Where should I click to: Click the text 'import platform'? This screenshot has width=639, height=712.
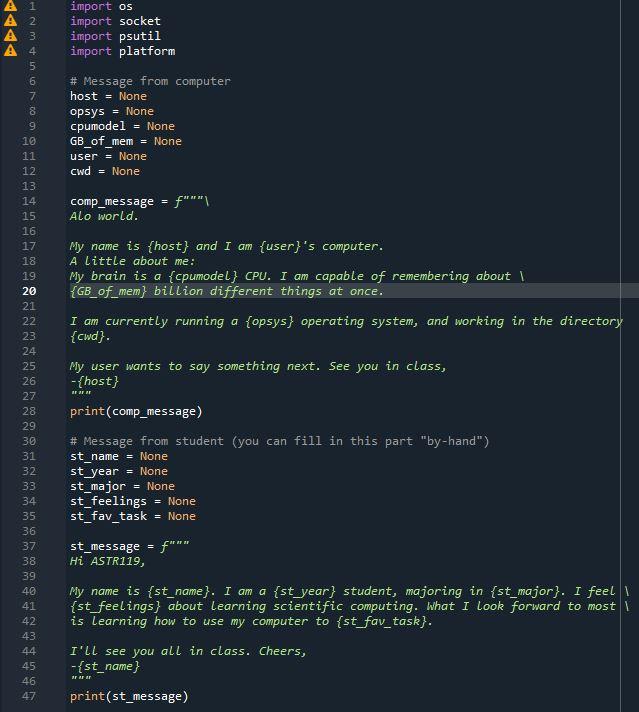123,51
